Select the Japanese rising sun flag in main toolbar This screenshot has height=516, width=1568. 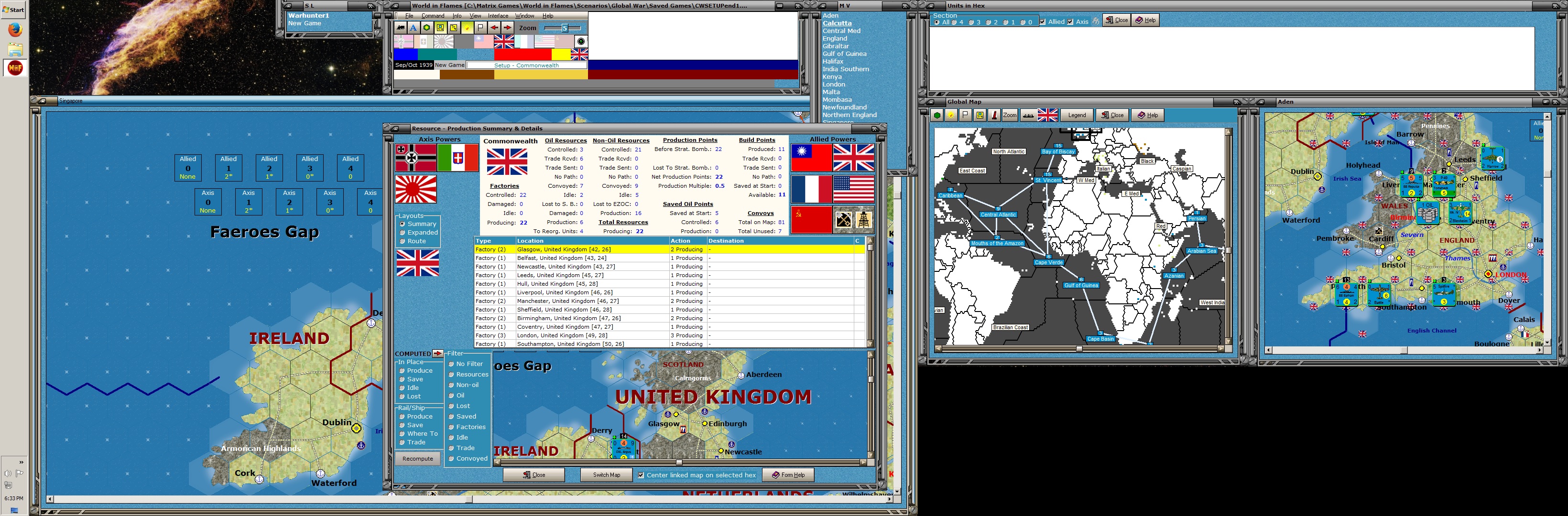click(444, 42)
